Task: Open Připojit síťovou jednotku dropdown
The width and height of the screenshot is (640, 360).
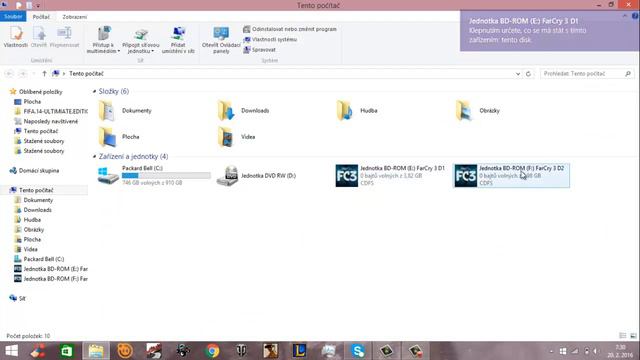Action: 141,40
